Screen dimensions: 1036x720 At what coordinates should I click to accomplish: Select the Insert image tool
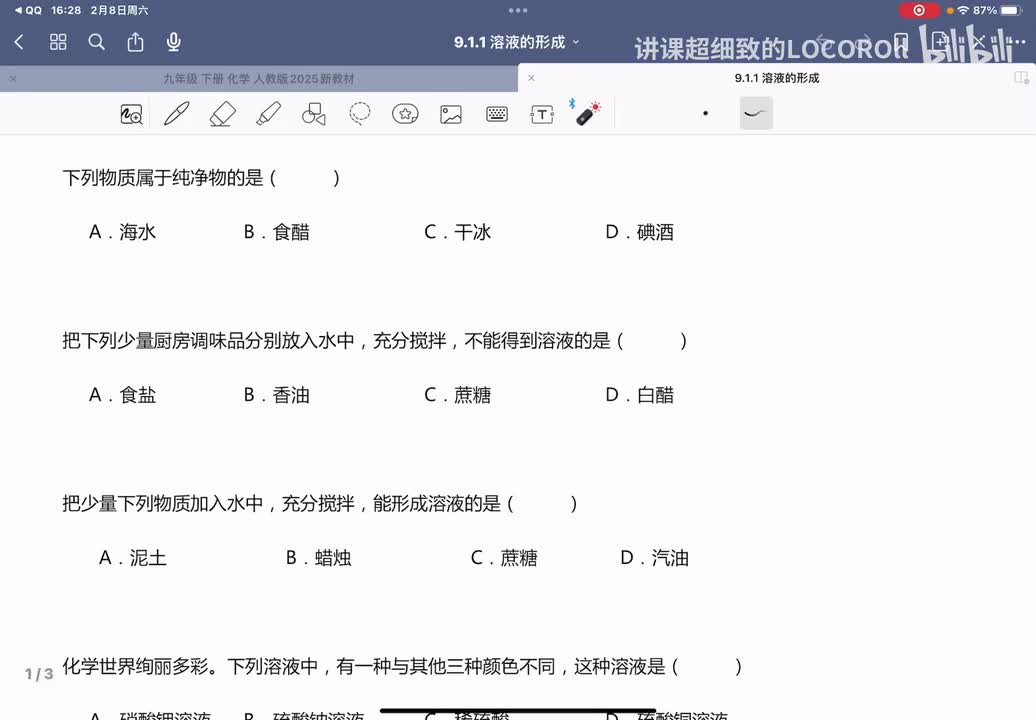tap(451, 114)
